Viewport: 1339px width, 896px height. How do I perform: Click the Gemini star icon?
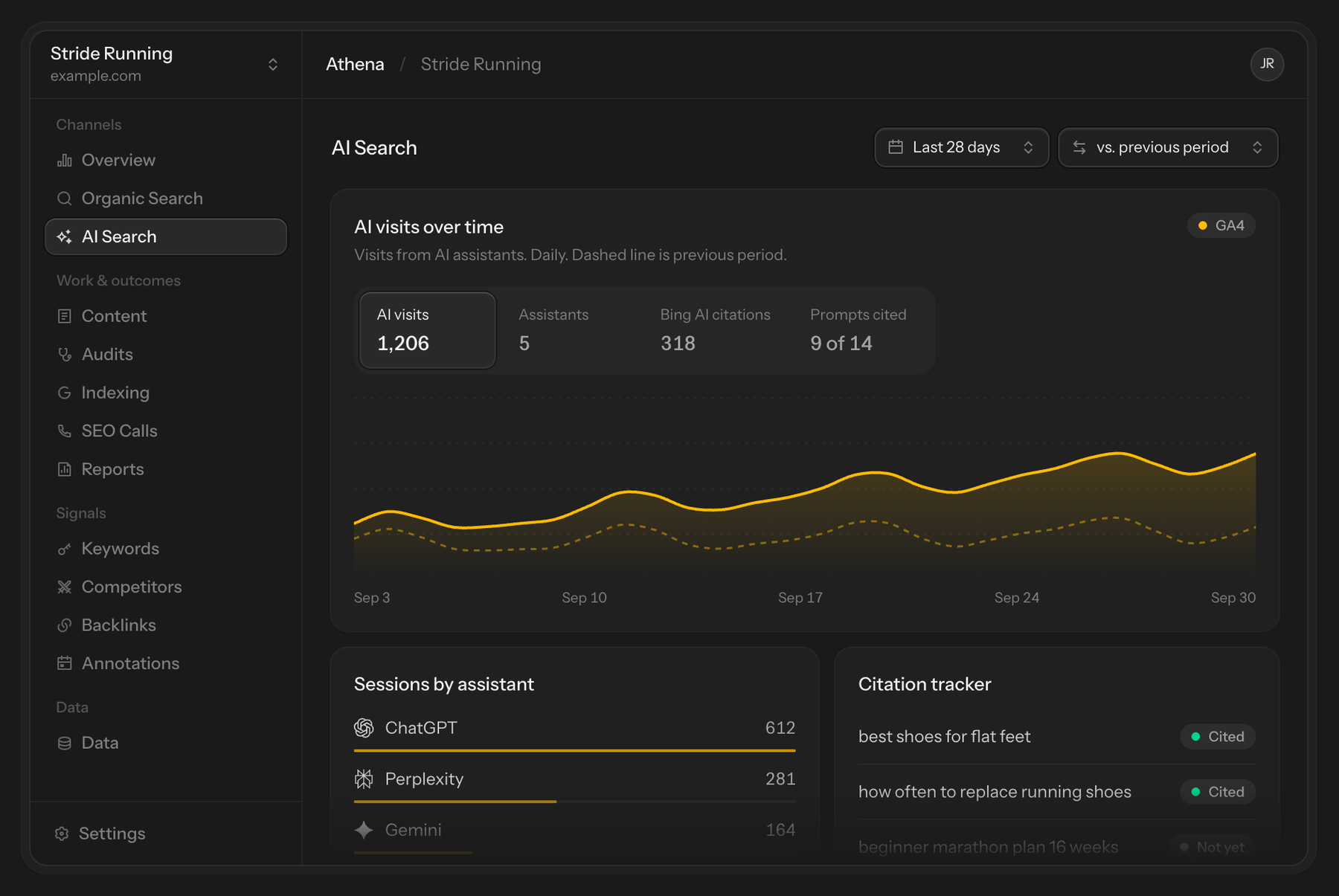[x=364, y=830]
